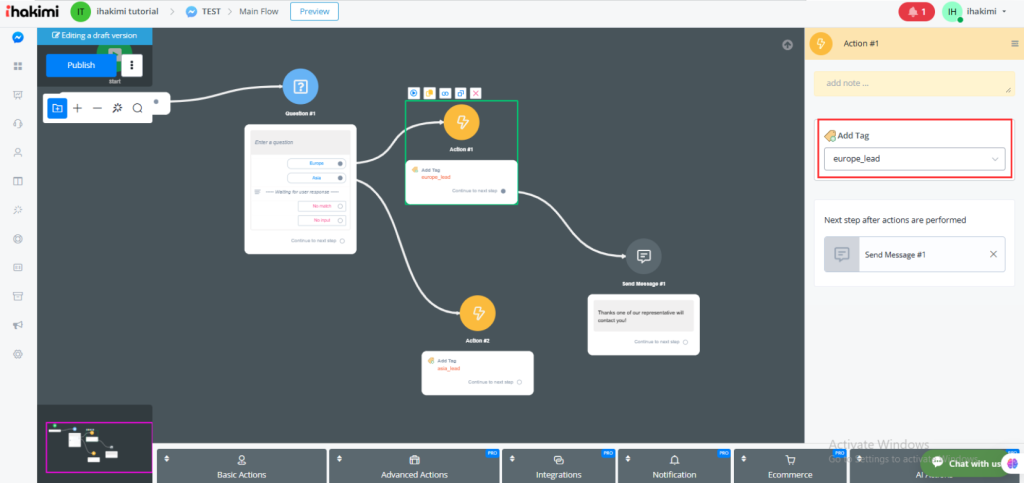Click the magnifier search tool on canvas
The height and width of the screenshot is (483, 1024).
point(138,108)
